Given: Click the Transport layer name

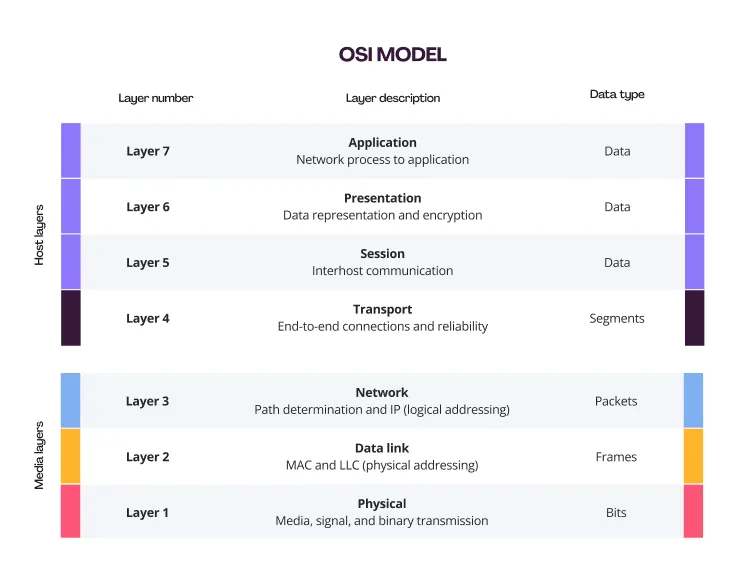Looking at the screenshot, I should click(x=382, y=310).
